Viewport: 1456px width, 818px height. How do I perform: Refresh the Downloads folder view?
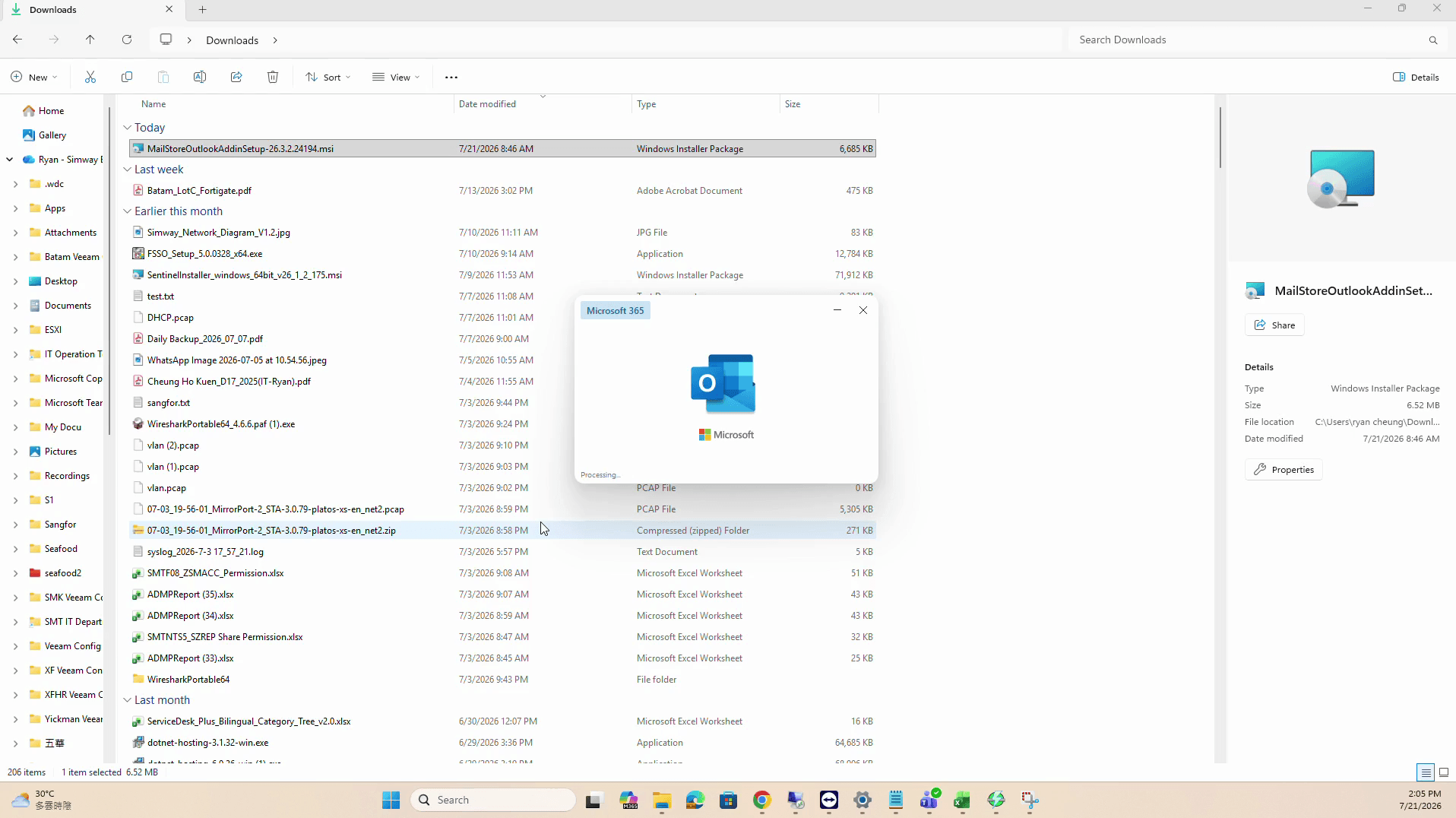pyautogui.click(x=127, y=40)
